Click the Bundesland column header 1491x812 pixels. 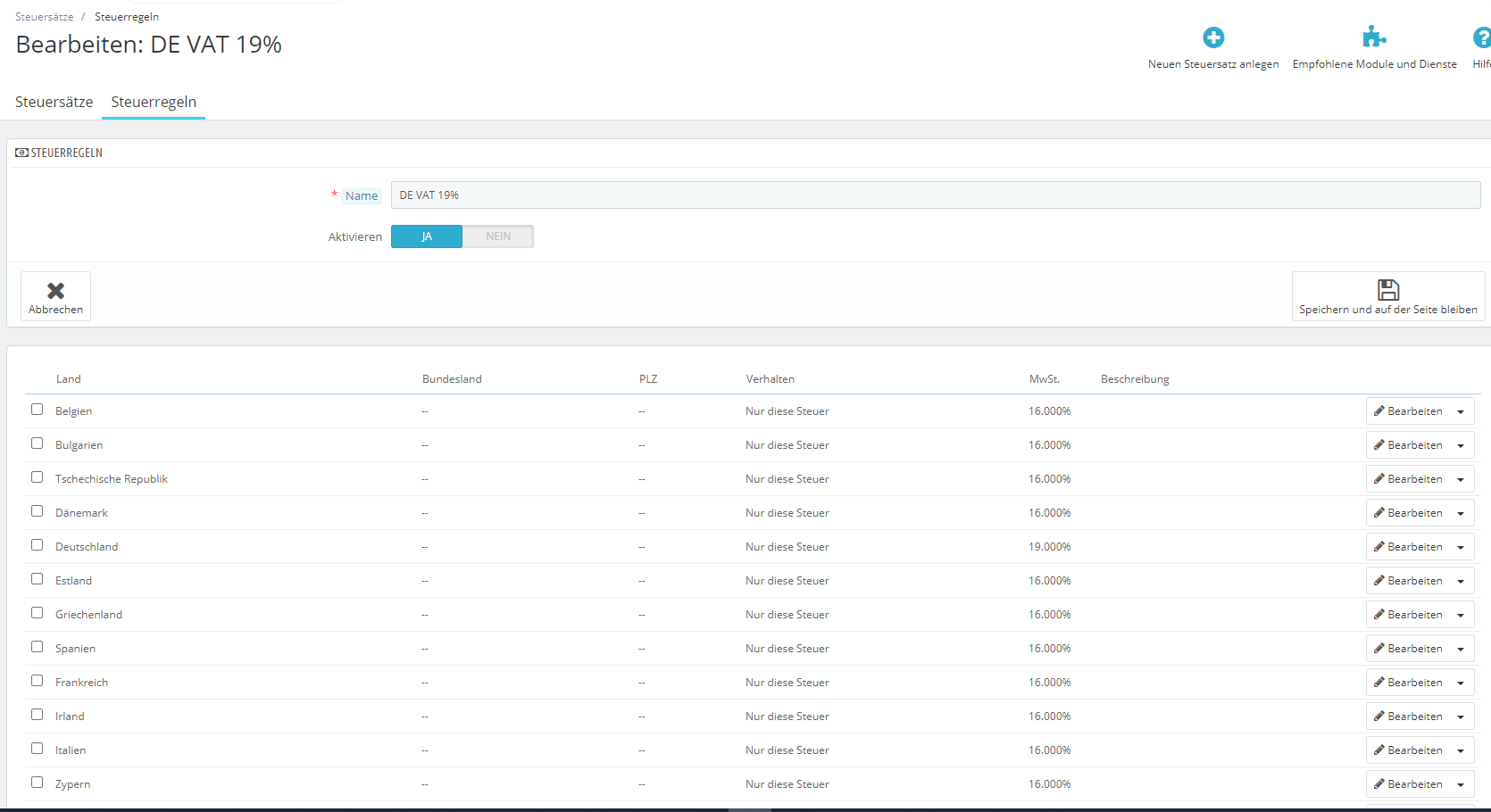point(452,379)
